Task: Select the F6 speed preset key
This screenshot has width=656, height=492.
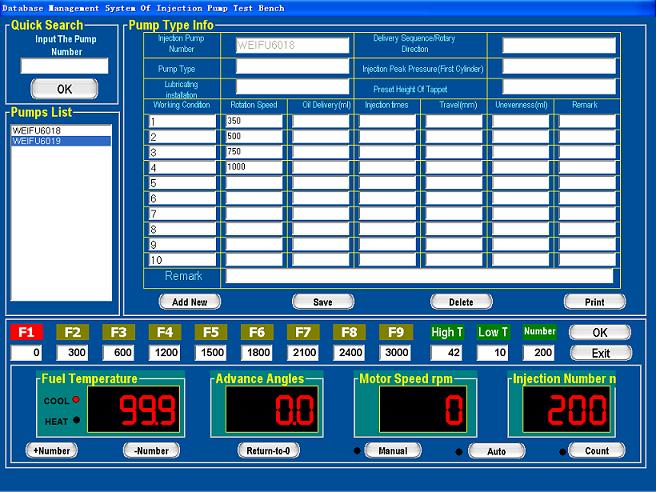Action: click(257, 332)
